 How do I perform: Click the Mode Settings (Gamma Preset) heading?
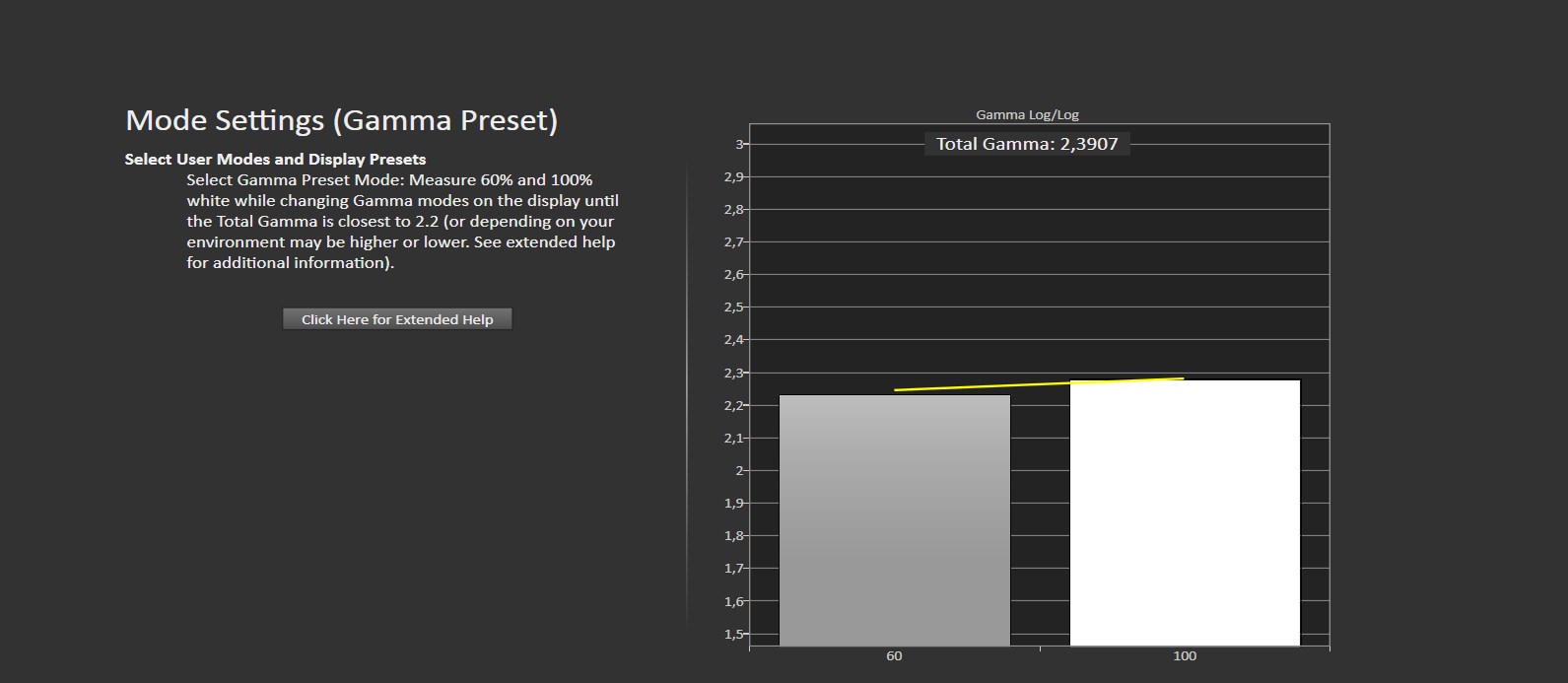tap(341, 120)
